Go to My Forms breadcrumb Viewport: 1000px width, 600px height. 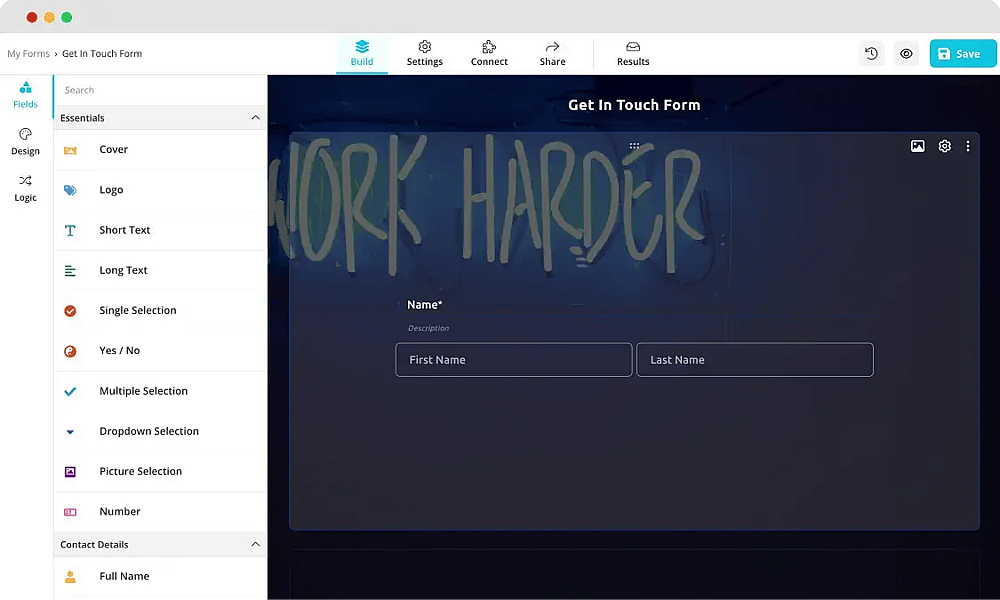[28, 54]
